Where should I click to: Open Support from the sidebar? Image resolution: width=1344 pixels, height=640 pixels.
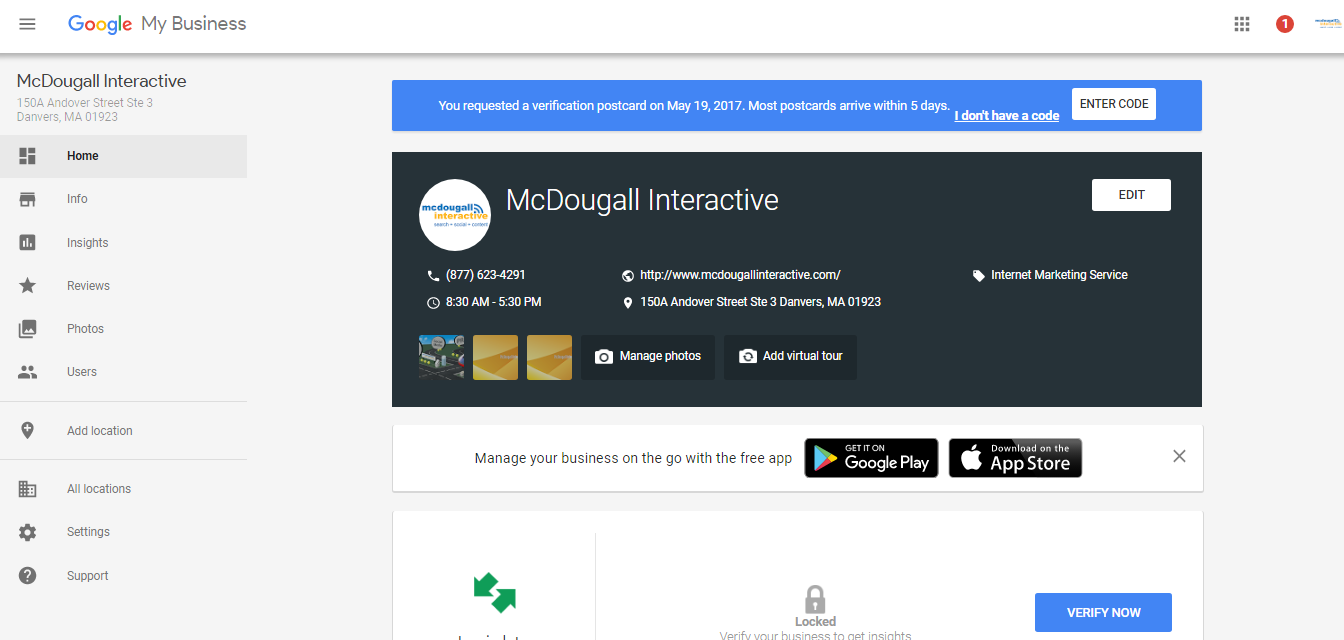pos(123,576)
